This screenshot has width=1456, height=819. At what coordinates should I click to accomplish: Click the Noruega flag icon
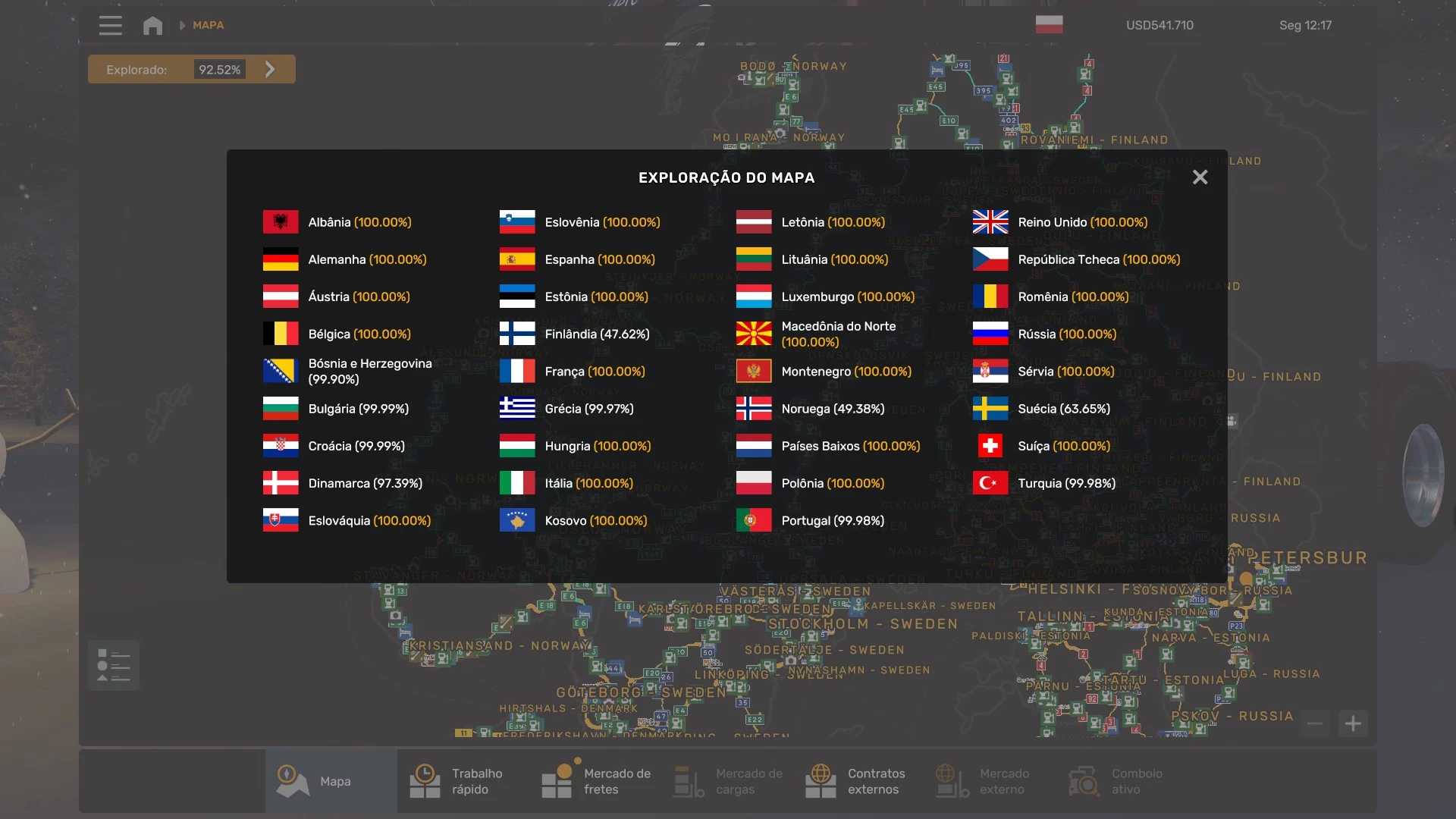754,409
